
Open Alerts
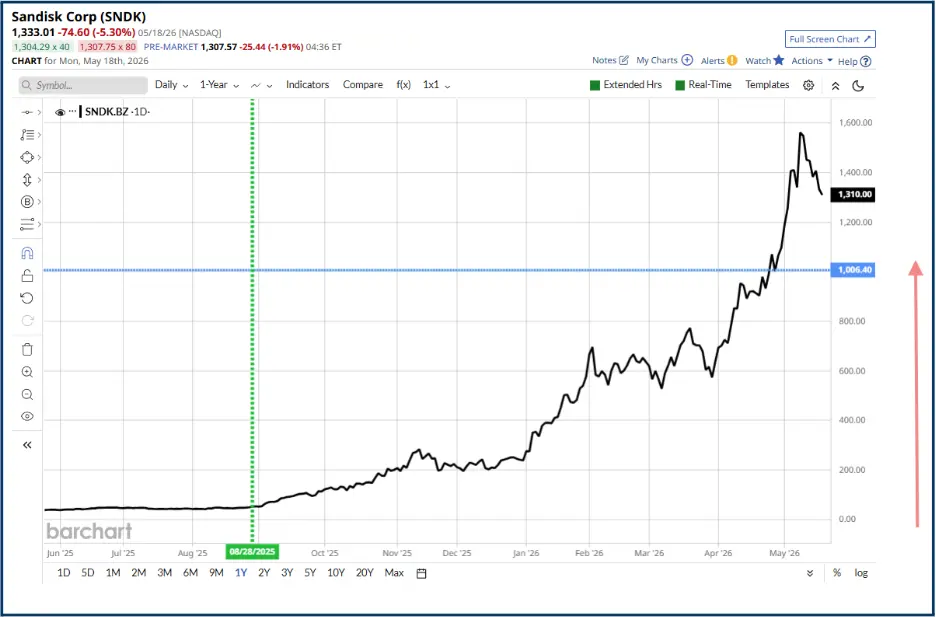(719, 60)
